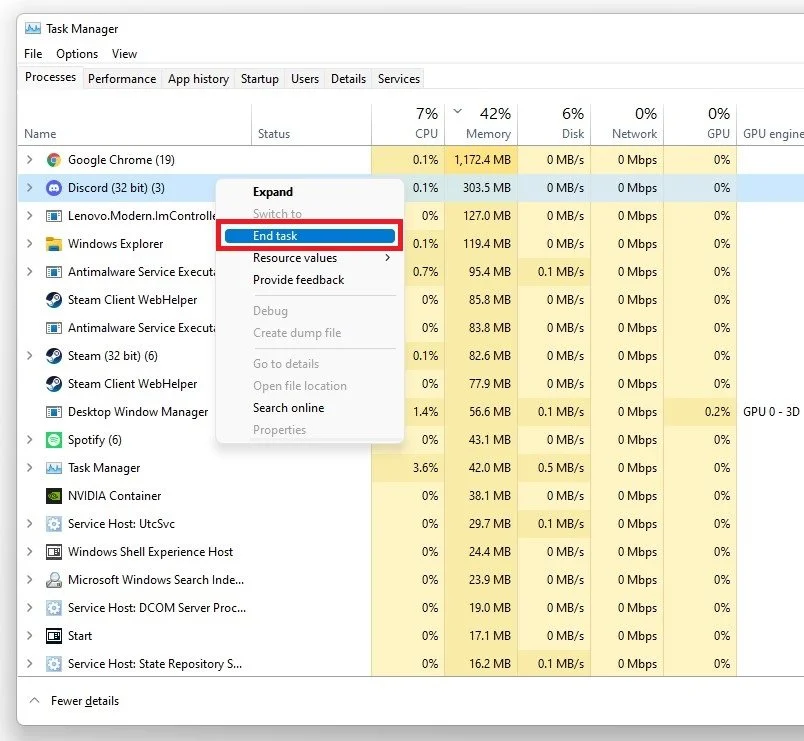Click the Fewer details link text
This screenshot has width=804, height=741.
[x=85, y=701]
